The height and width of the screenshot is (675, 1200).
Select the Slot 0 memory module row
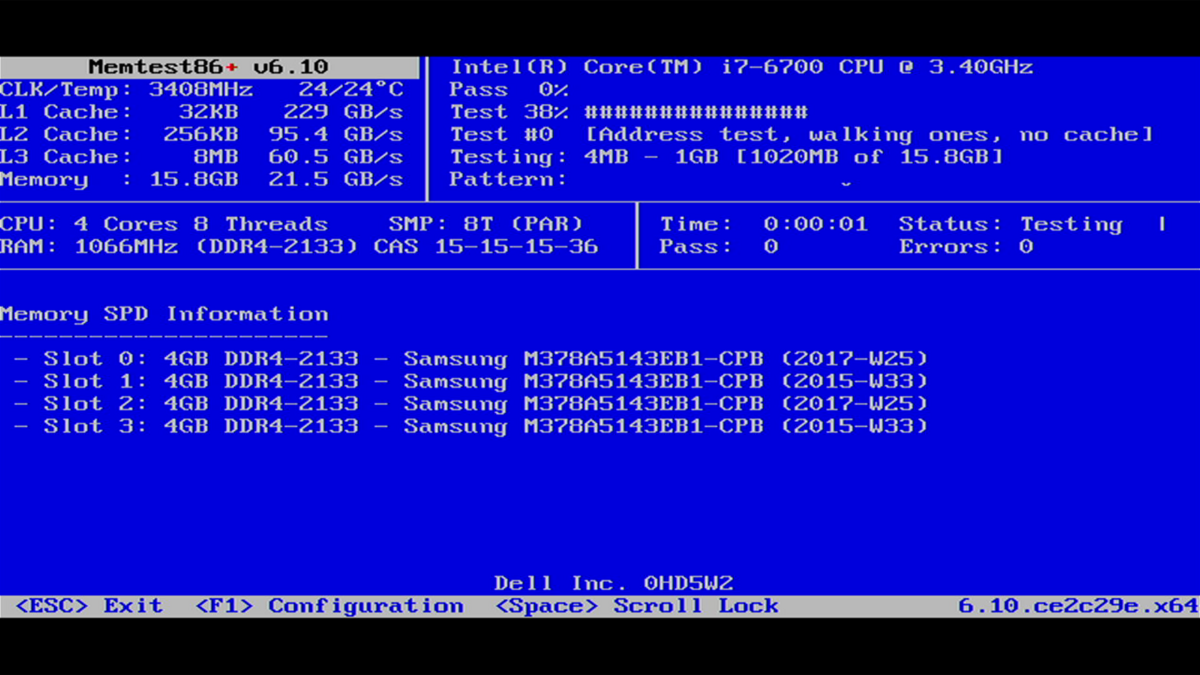click(x=471, y=359)
